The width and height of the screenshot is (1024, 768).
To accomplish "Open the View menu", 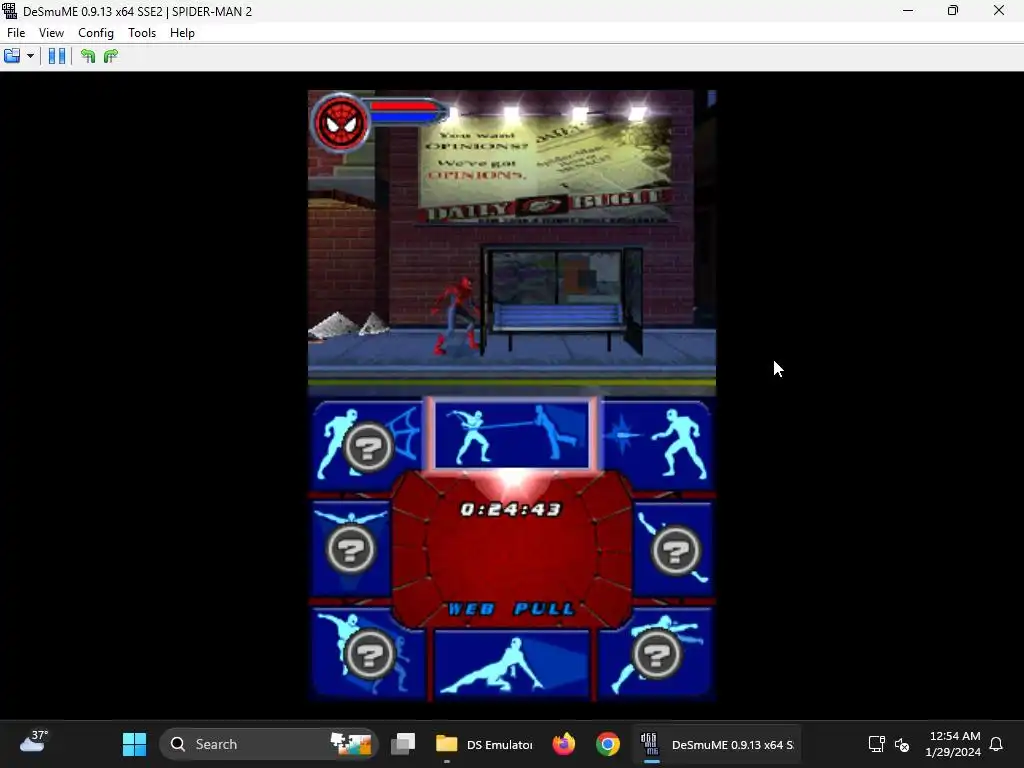I will click(51, 33).
